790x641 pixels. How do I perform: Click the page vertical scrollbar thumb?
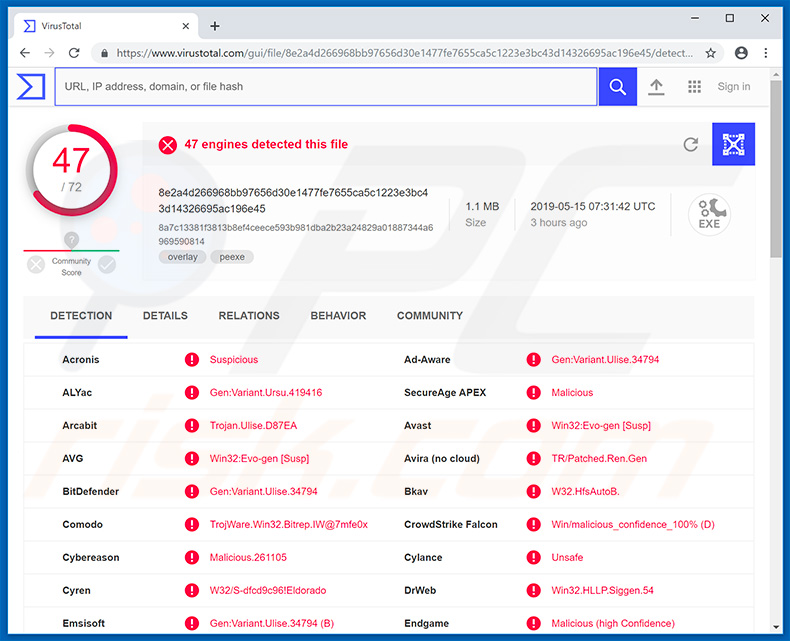pos(776,169)
